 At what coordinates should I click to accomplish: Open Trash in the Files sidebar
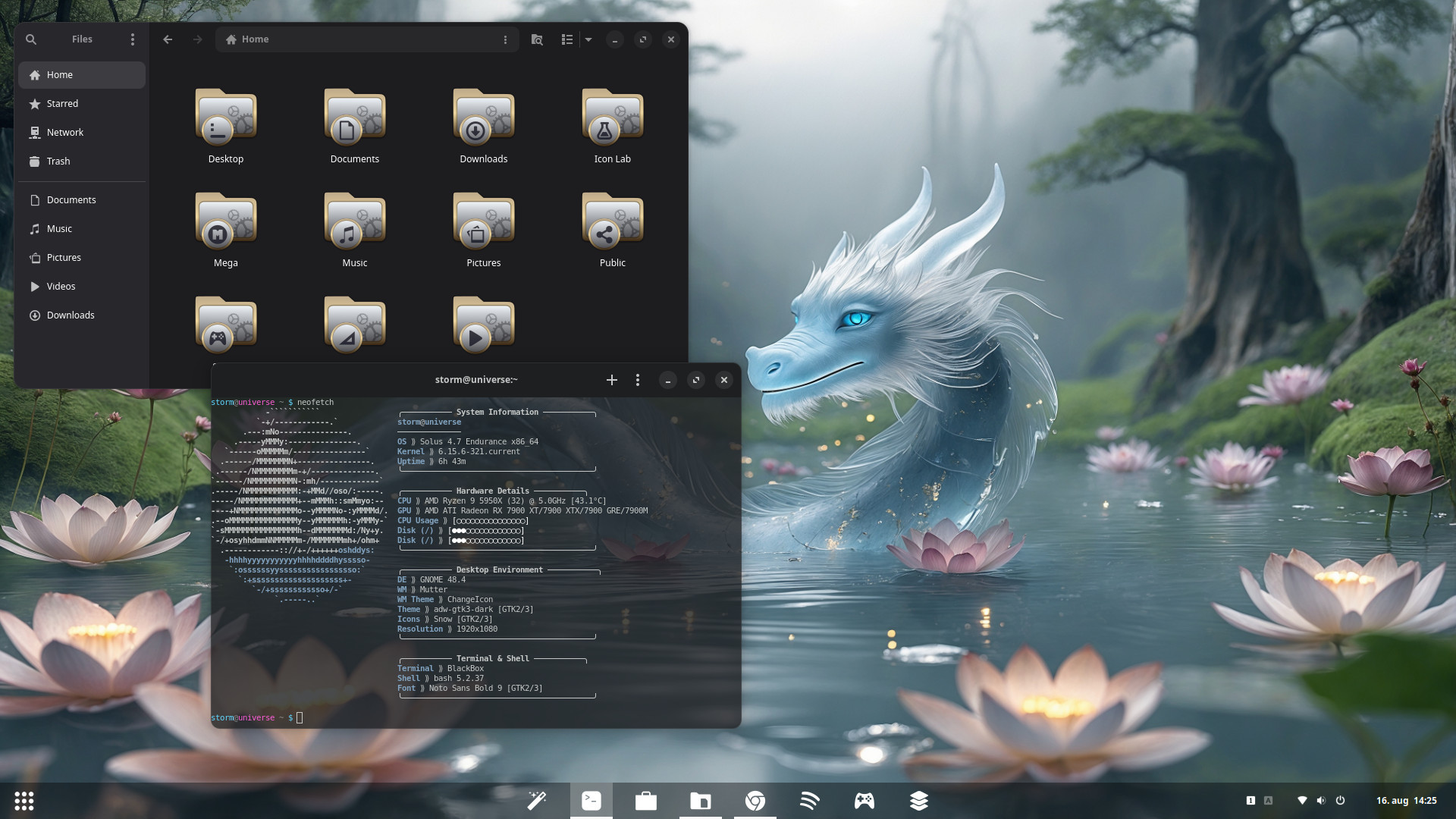(x=82, y=162)
